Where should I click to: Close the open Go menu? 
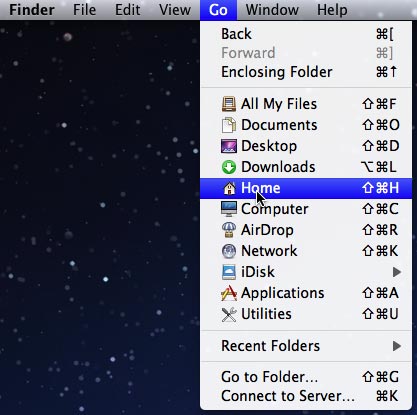[x=218, y=10]
